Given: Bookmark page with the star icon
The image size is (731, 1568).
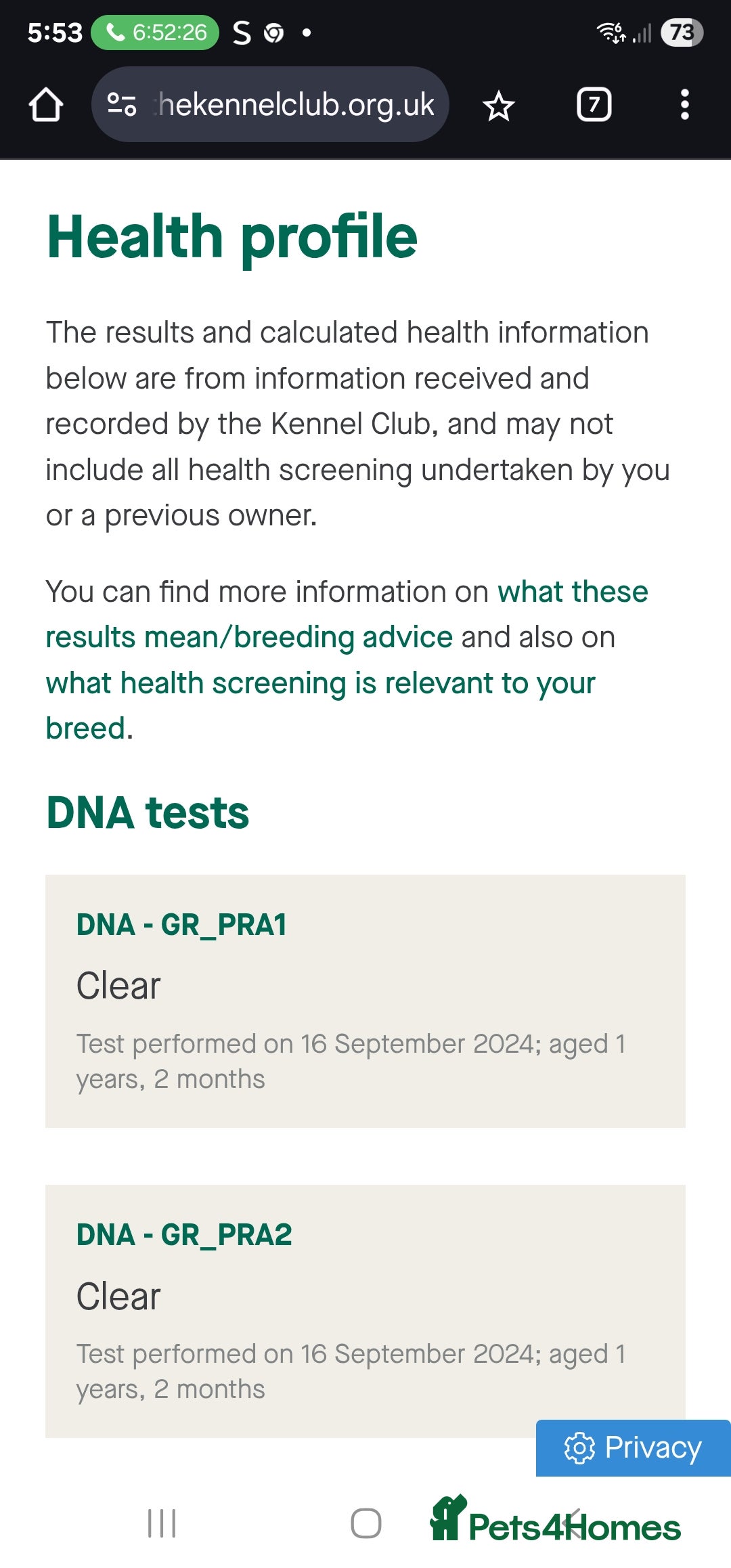Looking at the screenshot, I should 499,106.
